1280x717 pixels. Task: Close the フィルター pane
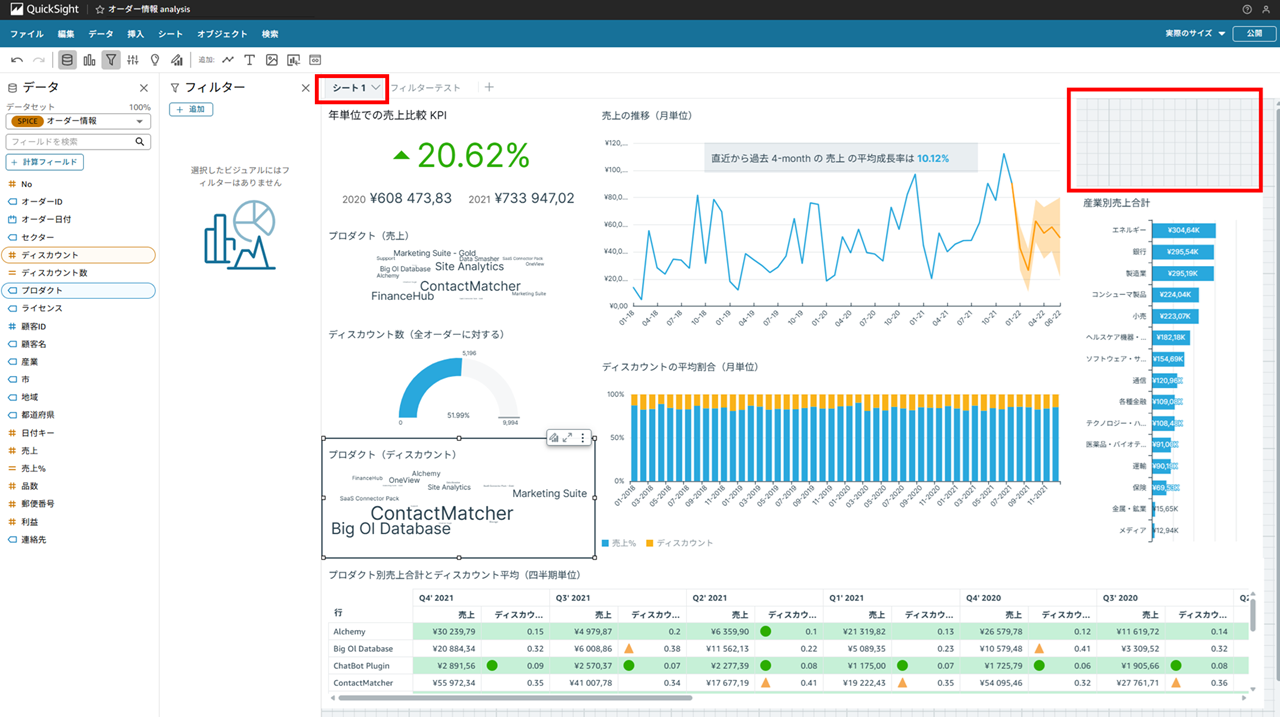pos(306,88)
